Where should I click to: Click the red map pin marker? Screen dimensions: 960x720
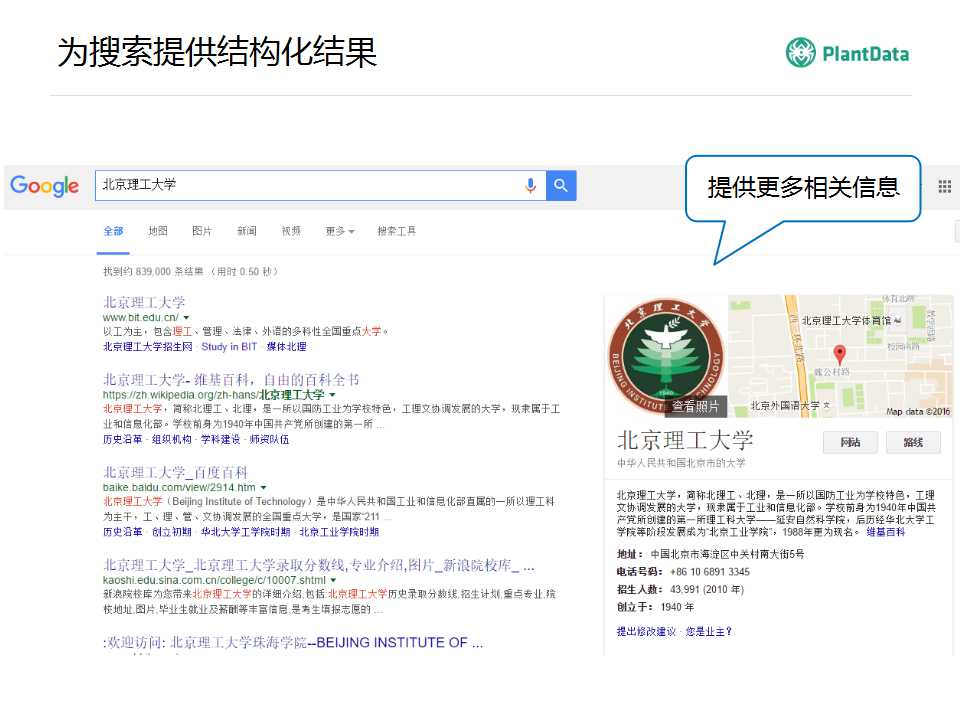coord(840,354)
